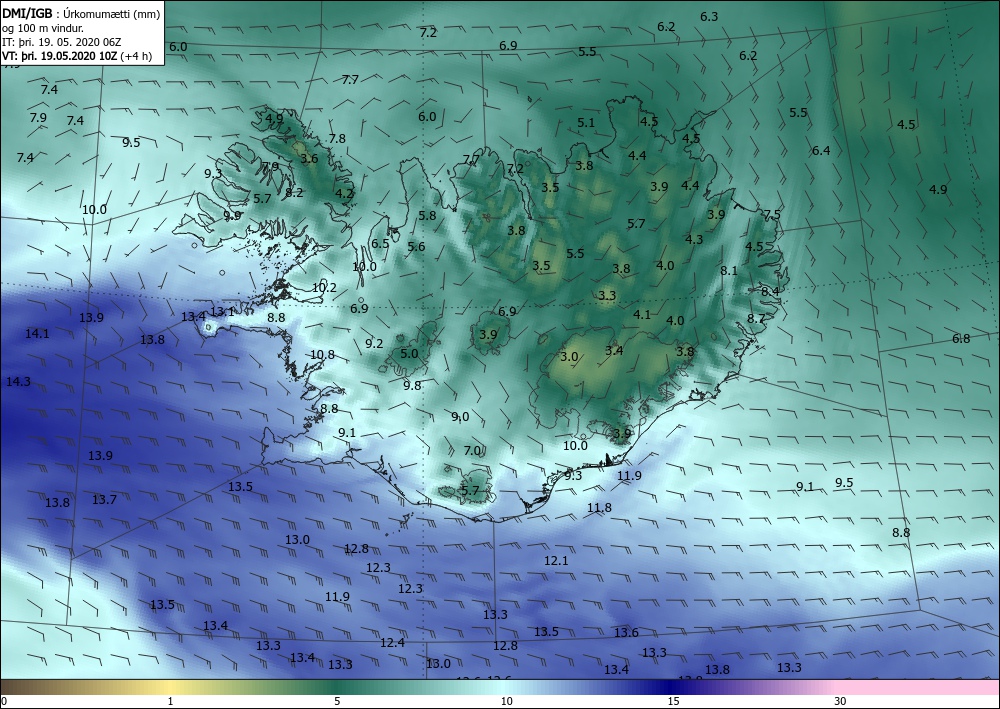The height and width of the screenshot is (709, 1000).
Task: Click the 4.2 value on the map
Action: tap(344, 193)
